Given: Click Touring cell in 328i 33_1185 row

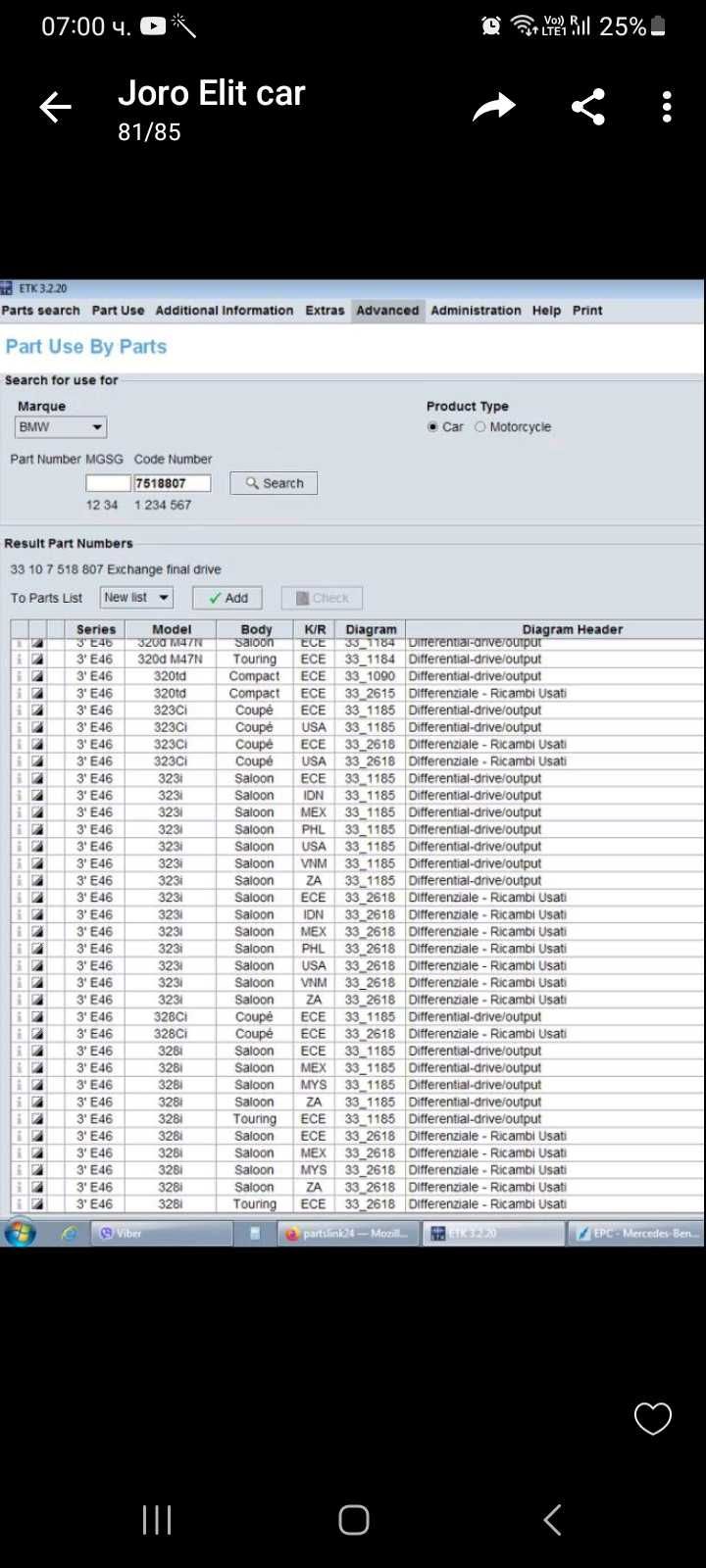Looking at the screenshot, I should click(254, 1119).
